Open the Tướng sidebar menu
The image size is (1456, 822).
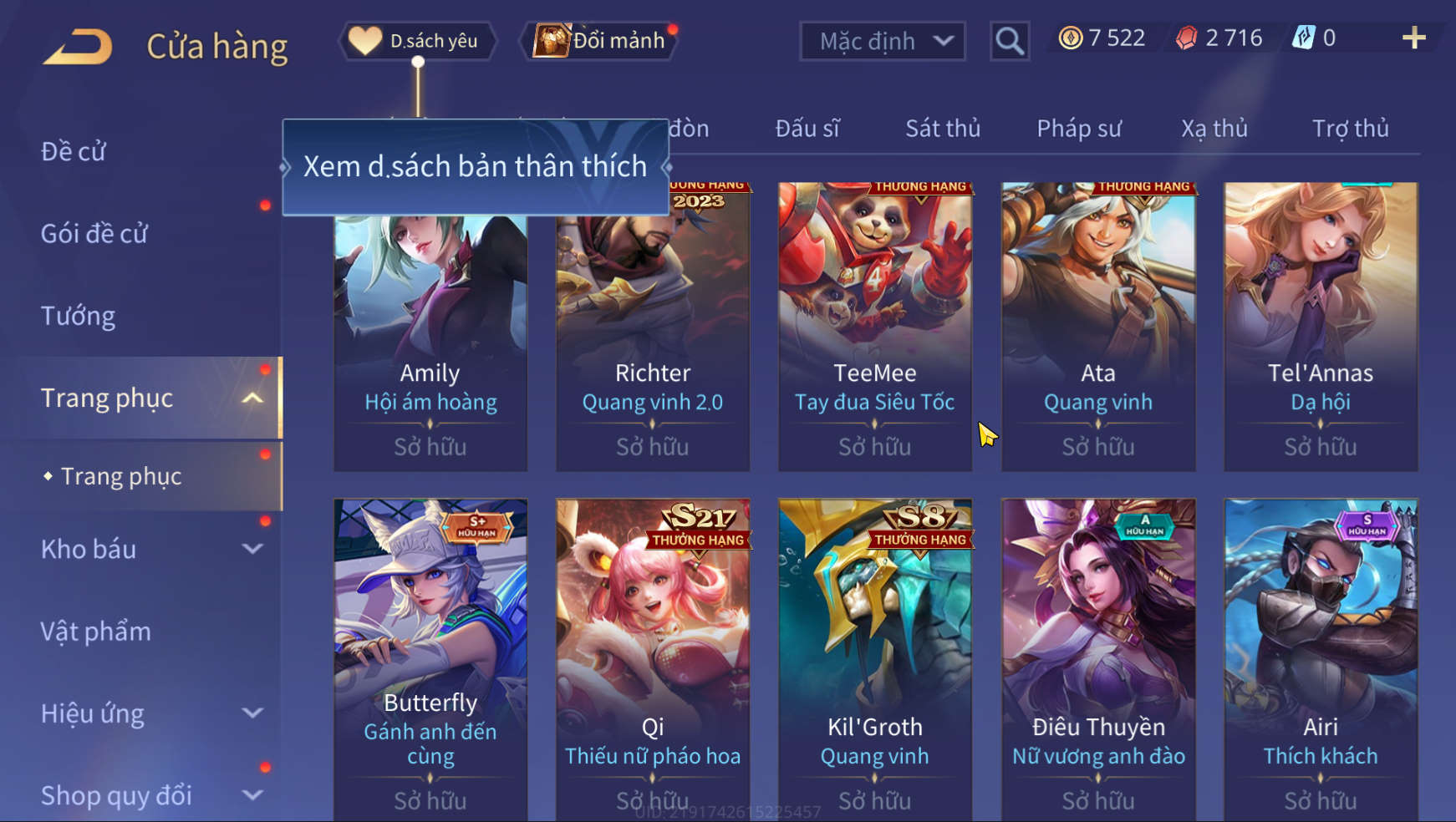tap(78, 316)
